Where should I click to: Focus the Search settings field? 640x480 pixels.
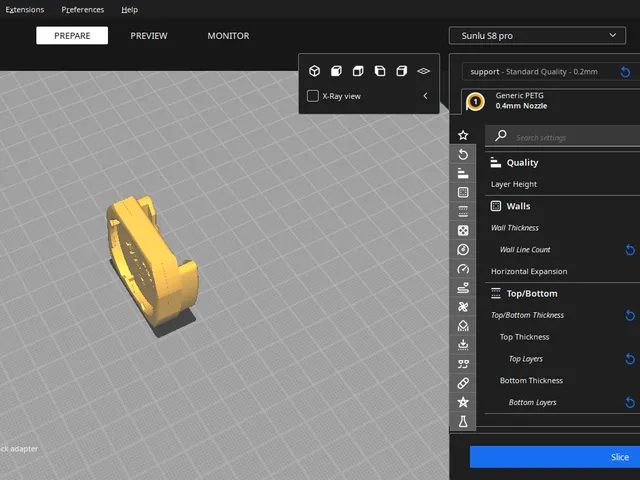click(x=562, y=137)
